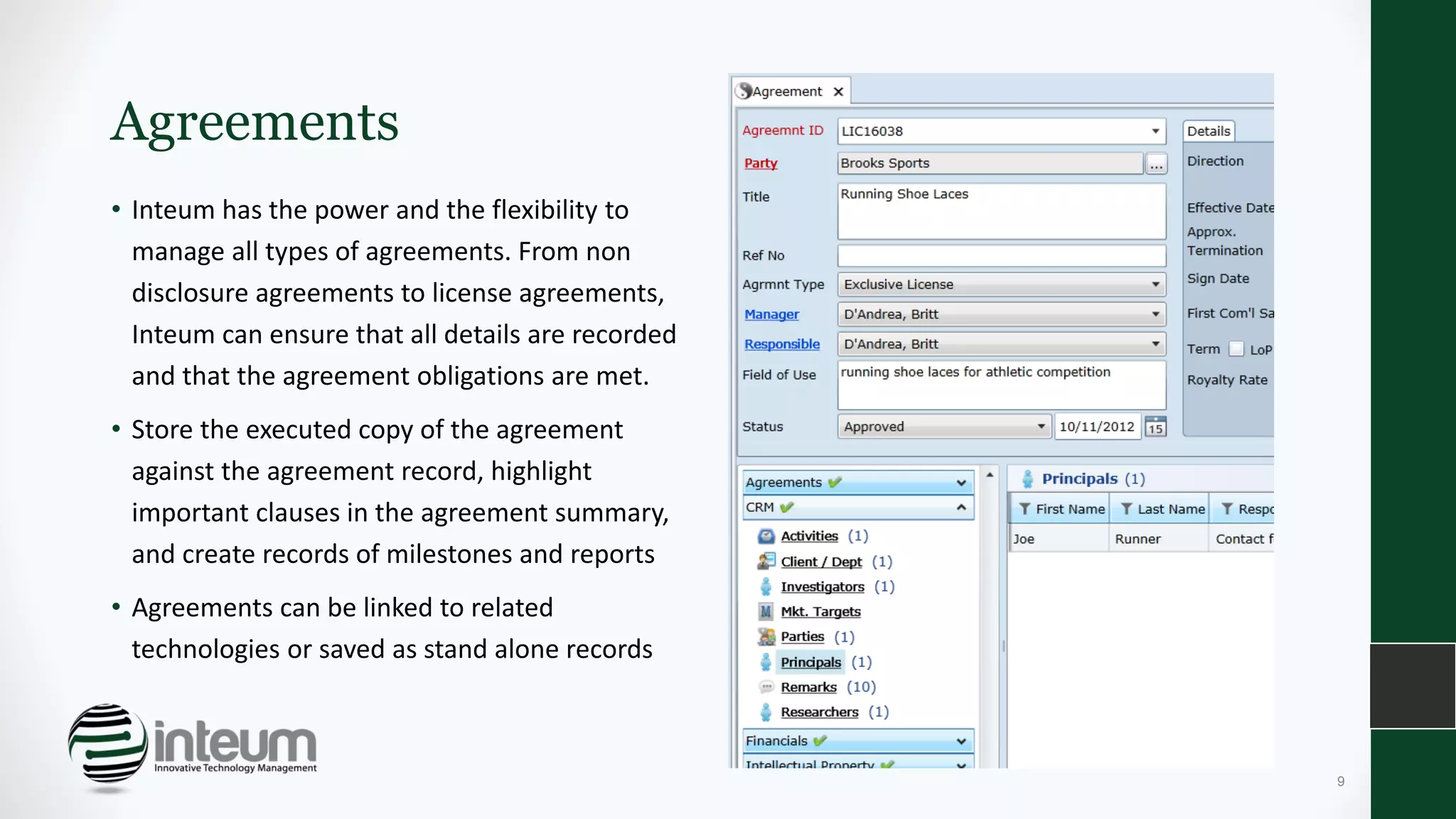Click the Parties group icon

[766, 636]
